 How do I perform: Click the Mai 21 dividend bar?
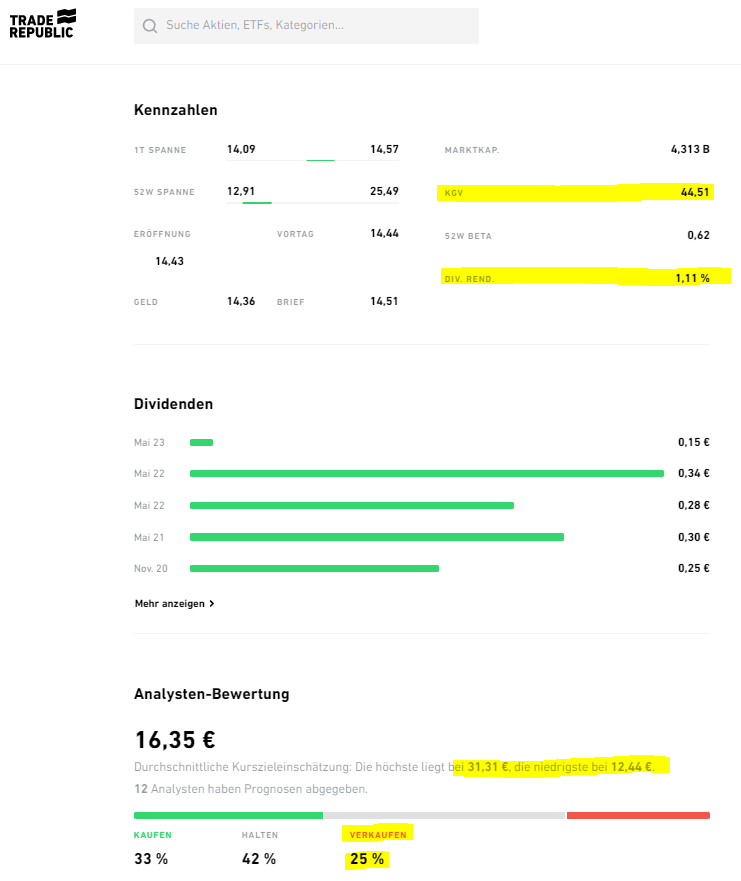coord(376,537)
